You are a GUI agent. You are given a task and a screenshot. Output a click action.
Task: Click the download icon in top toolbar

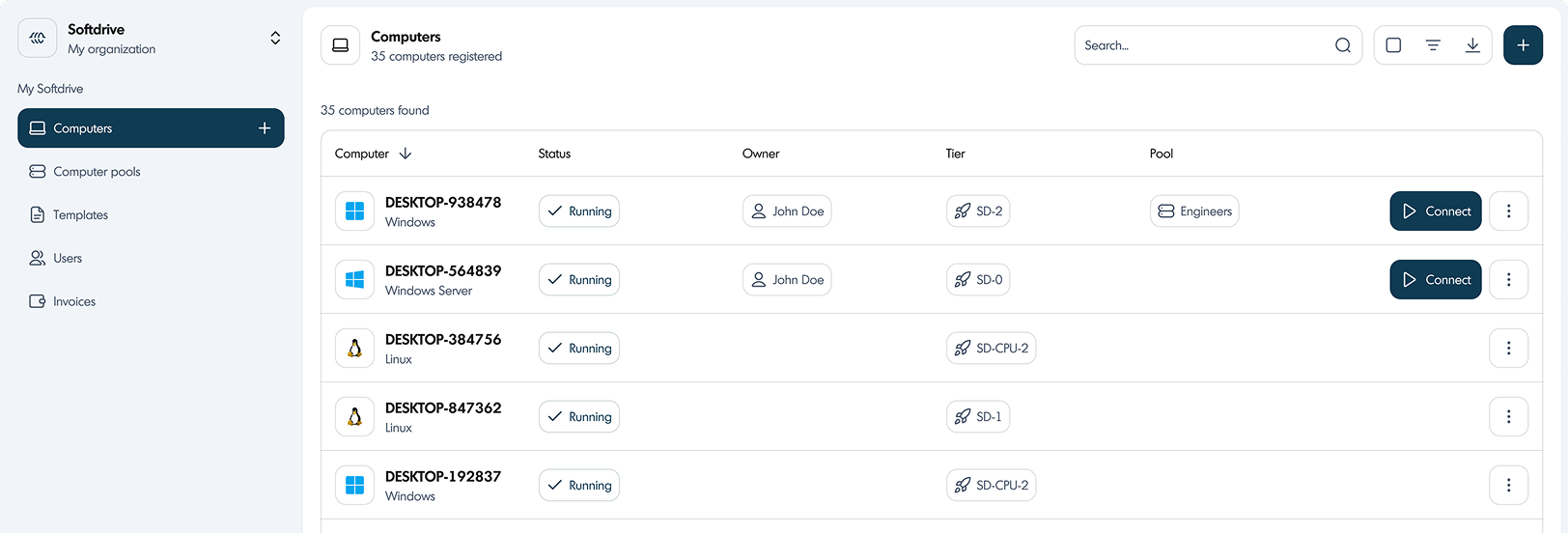point(1472,45)
